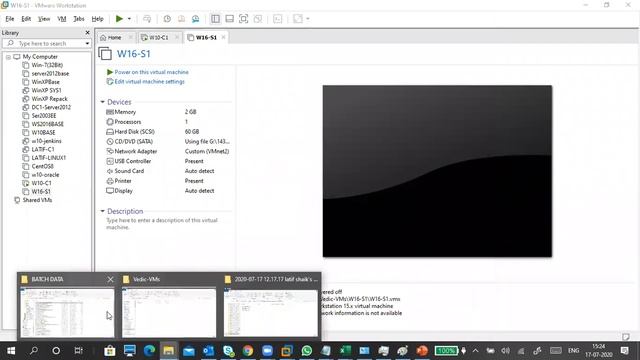The height and width of the screenshot is (360, 640).
Task: Click the green Power On toolbar button
Action: click(x=119, y=18)
